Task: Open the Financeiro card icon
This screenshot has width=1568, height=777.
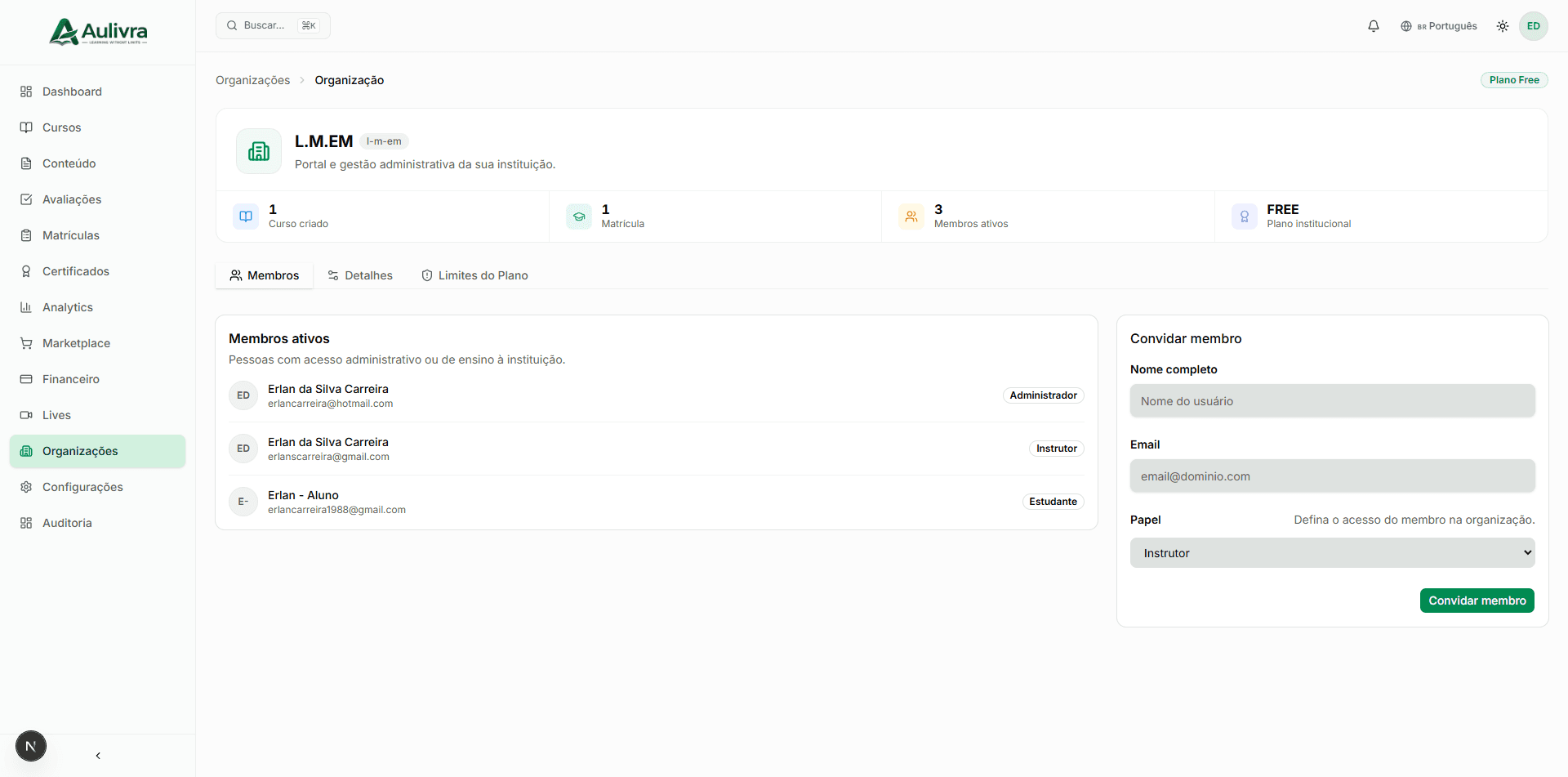Action: [26, 379]
